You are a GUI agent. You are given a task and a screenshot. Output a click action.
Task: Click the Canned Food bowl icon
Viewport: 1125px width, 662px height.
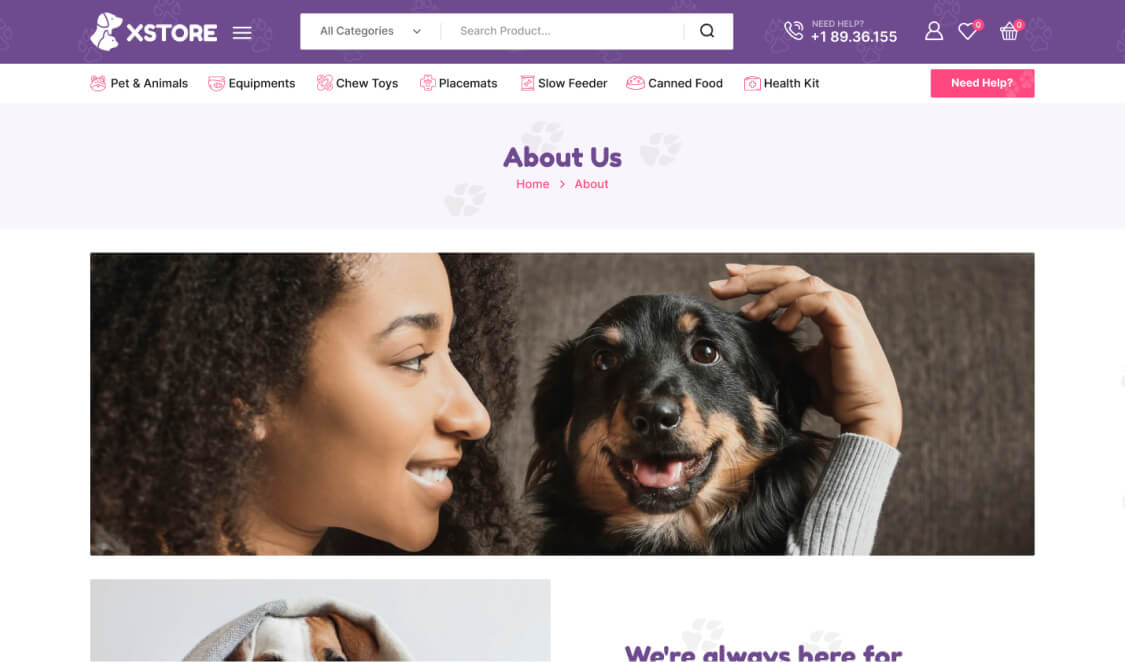point(635,83)
